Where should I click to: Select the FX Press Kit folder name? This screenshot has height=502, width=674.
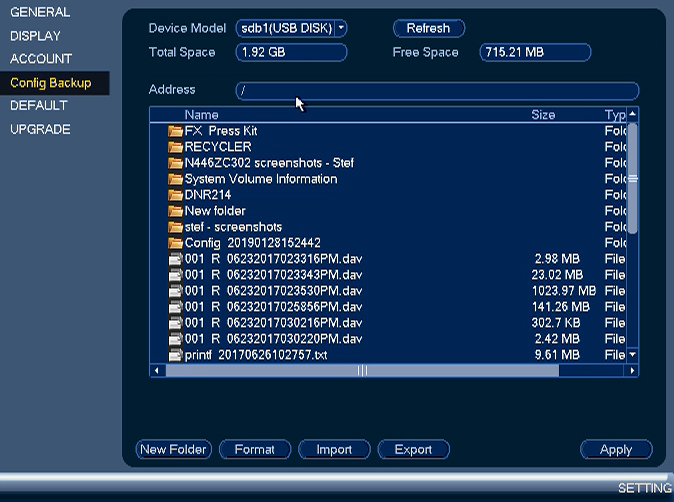tap(221, 131)
